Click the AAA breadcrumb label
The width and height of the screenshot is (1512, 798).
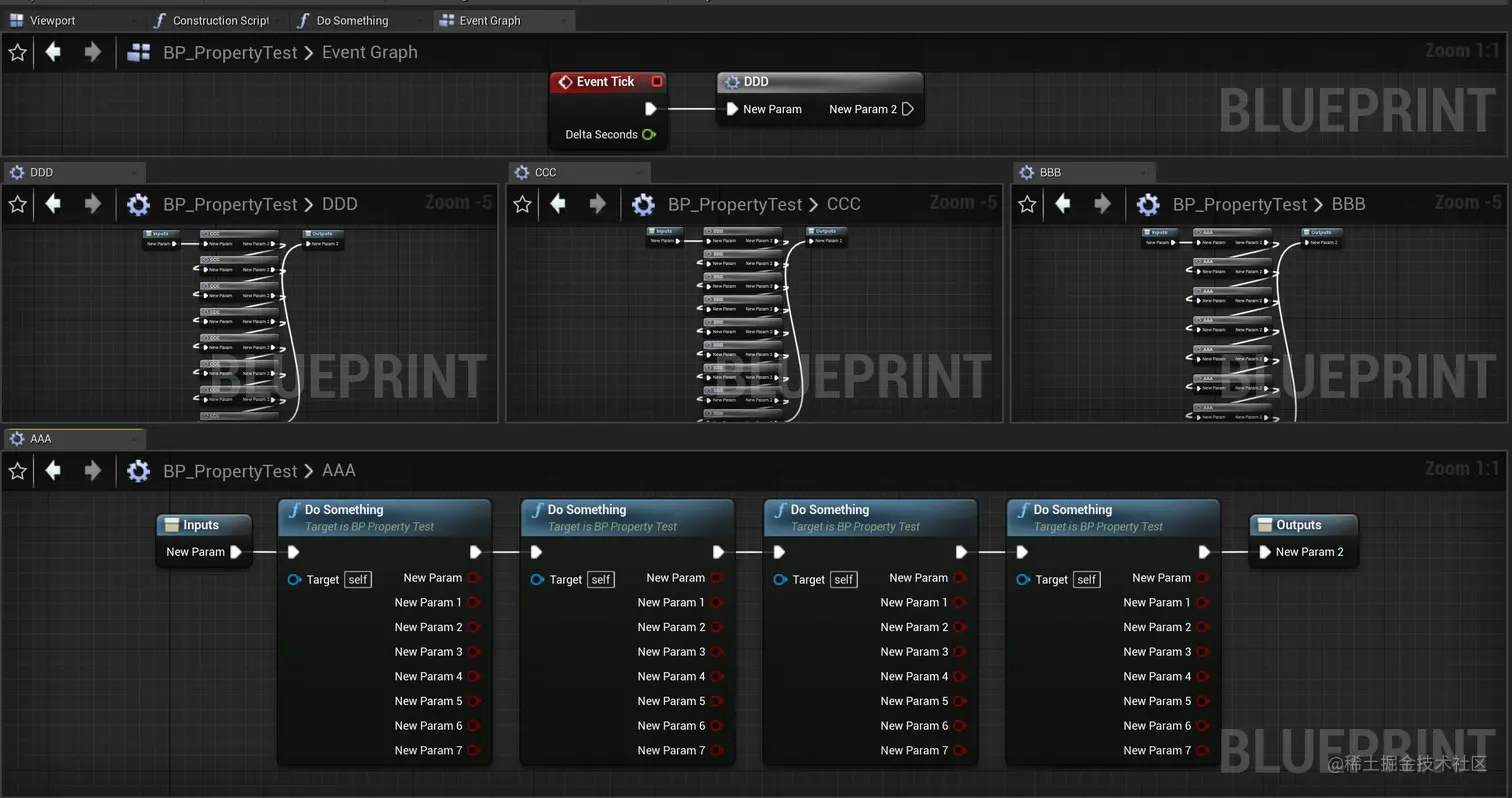click(x=339, y=470)
